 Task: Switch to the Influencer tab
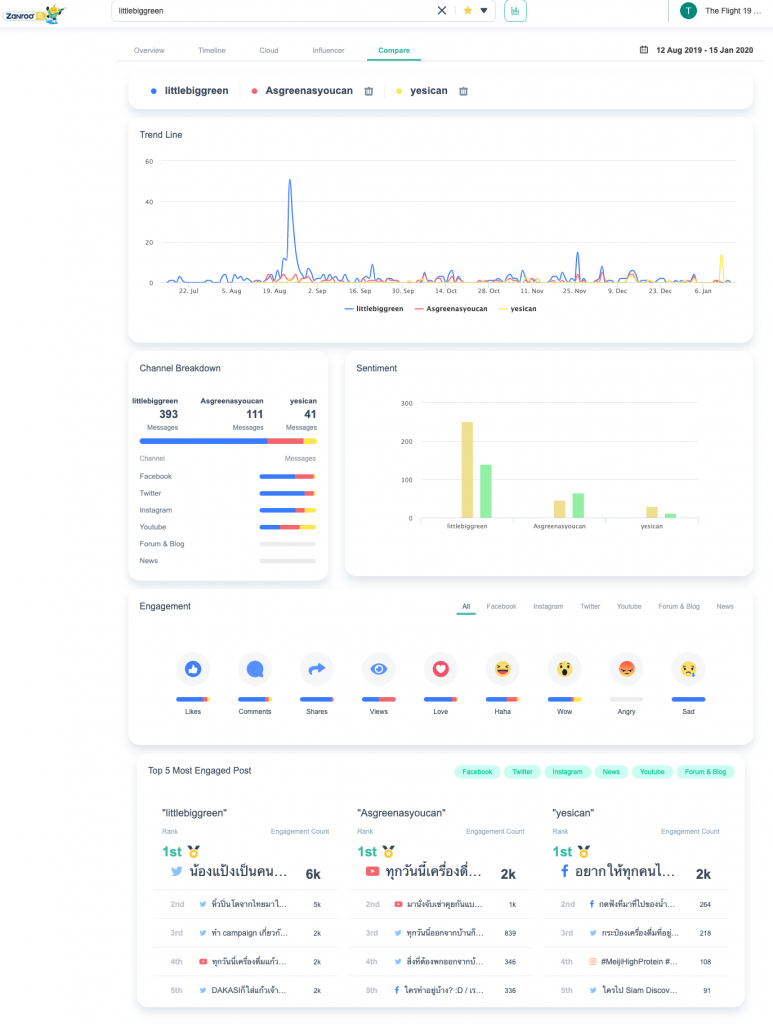tap(328, 50)
